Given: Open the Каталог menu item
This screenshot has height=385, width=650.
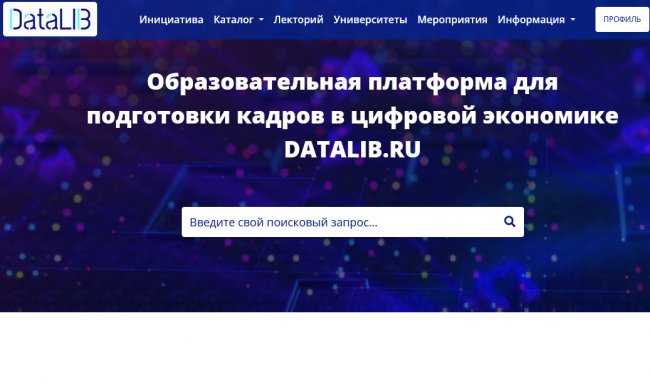Looking at the screenshot, I should 233,19.
